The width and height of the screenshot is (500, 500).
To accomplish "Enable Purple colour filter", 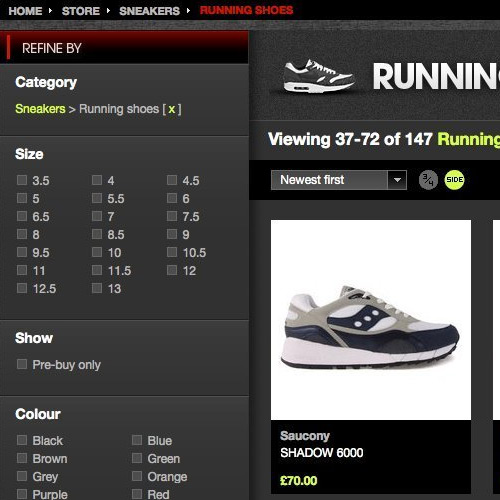I will (x=22, y=494).
